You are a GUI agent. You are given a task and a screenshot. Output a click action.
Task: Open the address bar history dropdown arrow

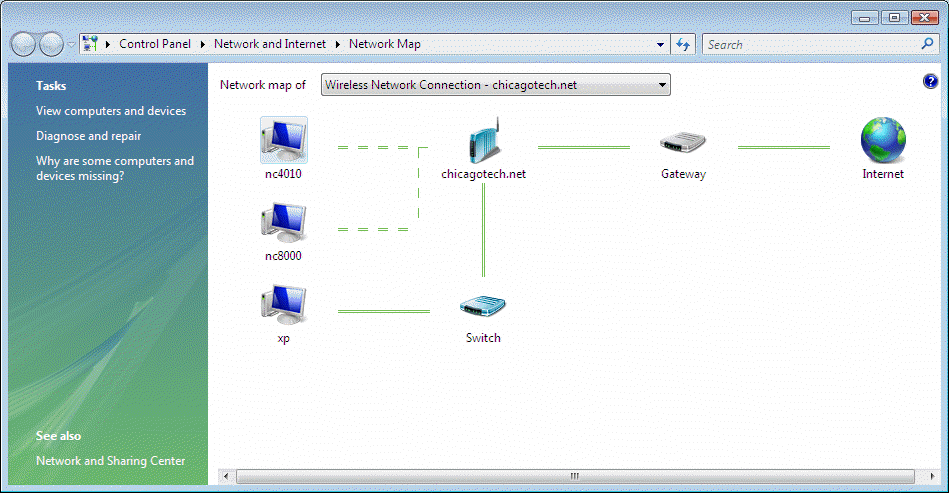(x=660, y=45)
